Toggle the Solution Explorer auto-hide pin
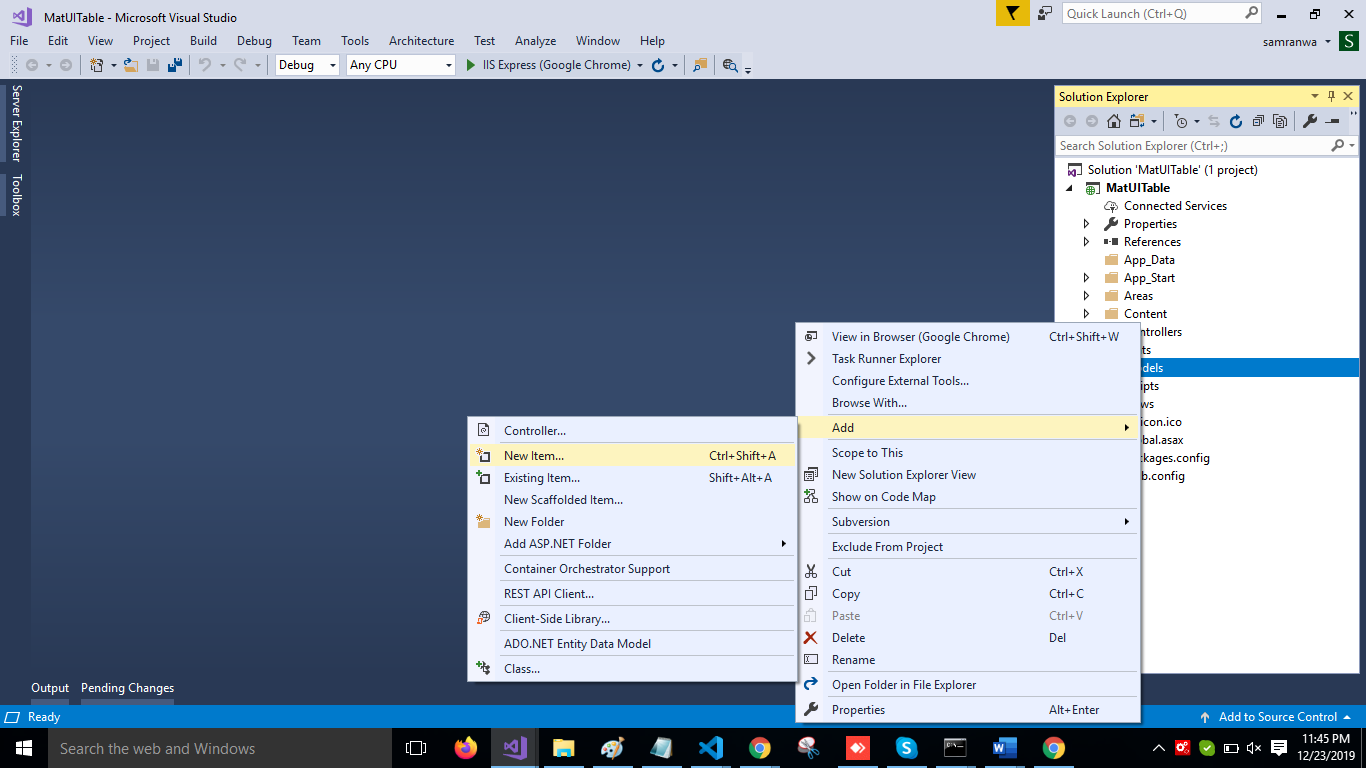Viewport: 1366px width, 768px height. pyautogui.click(x=1331, y=97)
